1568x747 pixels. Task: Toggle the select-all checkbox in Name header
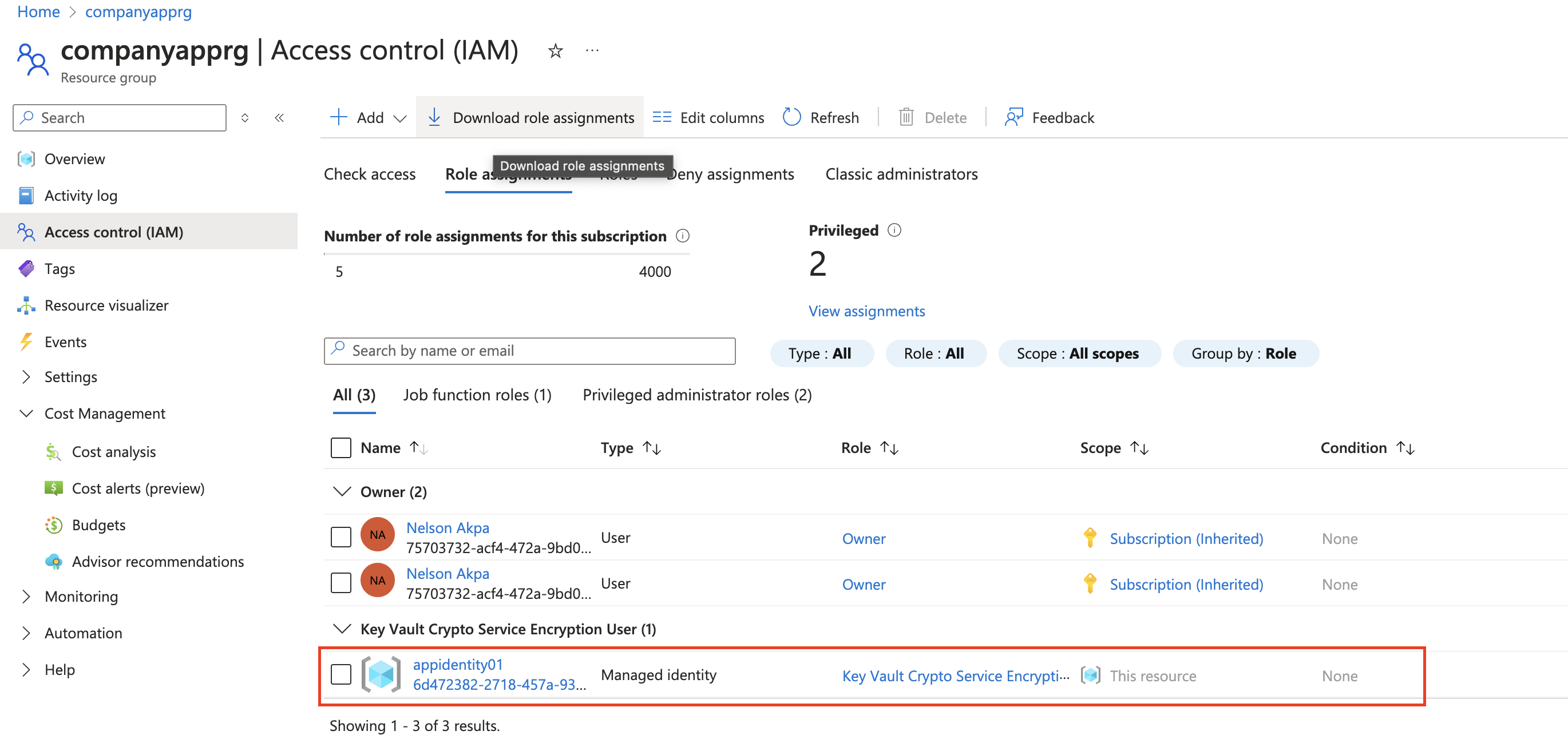click(341, 448)
